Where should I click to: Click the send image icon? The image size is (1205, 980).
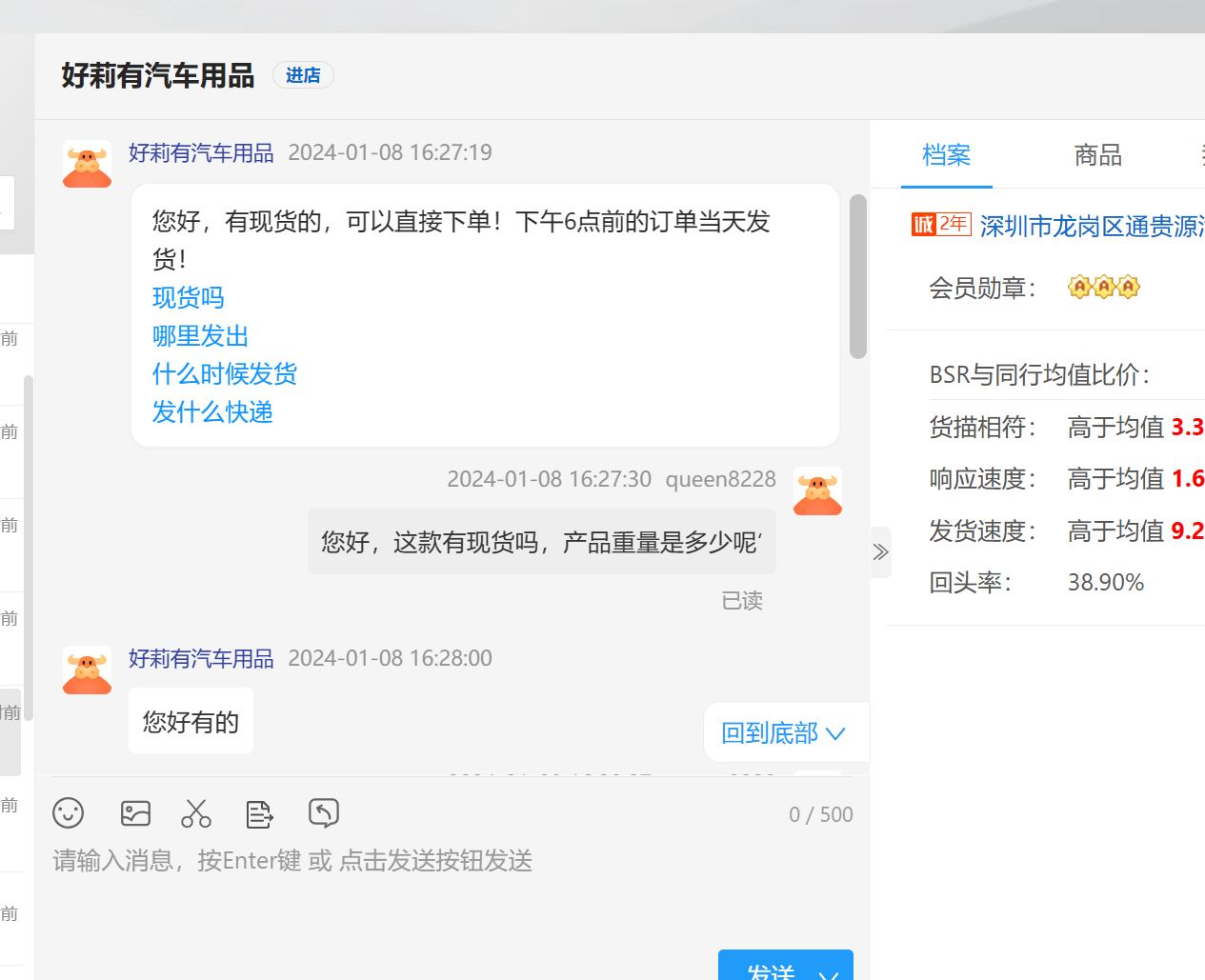[x=135, y=813]
